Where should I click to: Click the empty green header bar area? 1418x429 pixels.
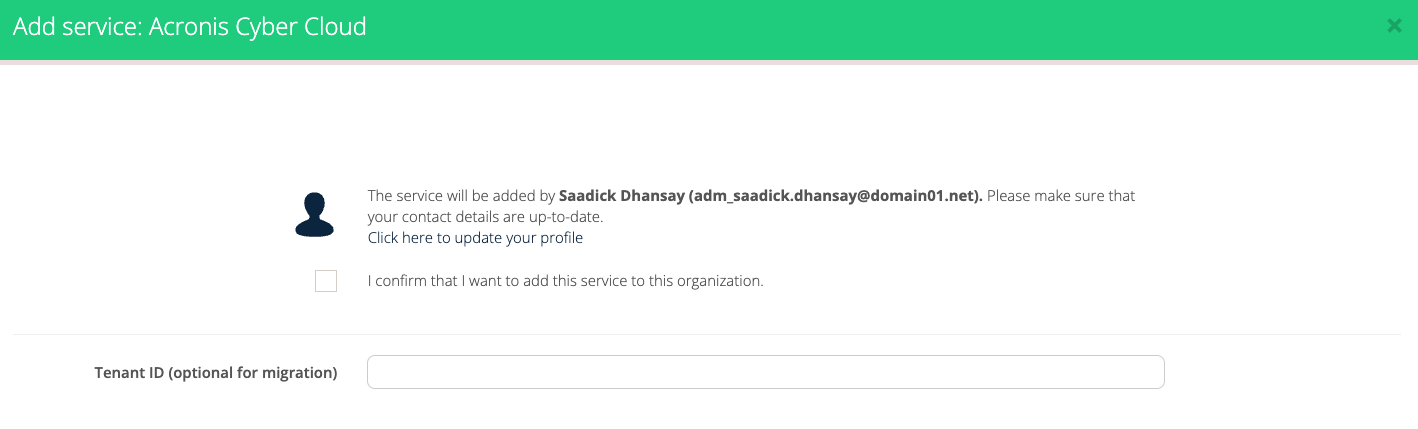[x=850, y=27]
